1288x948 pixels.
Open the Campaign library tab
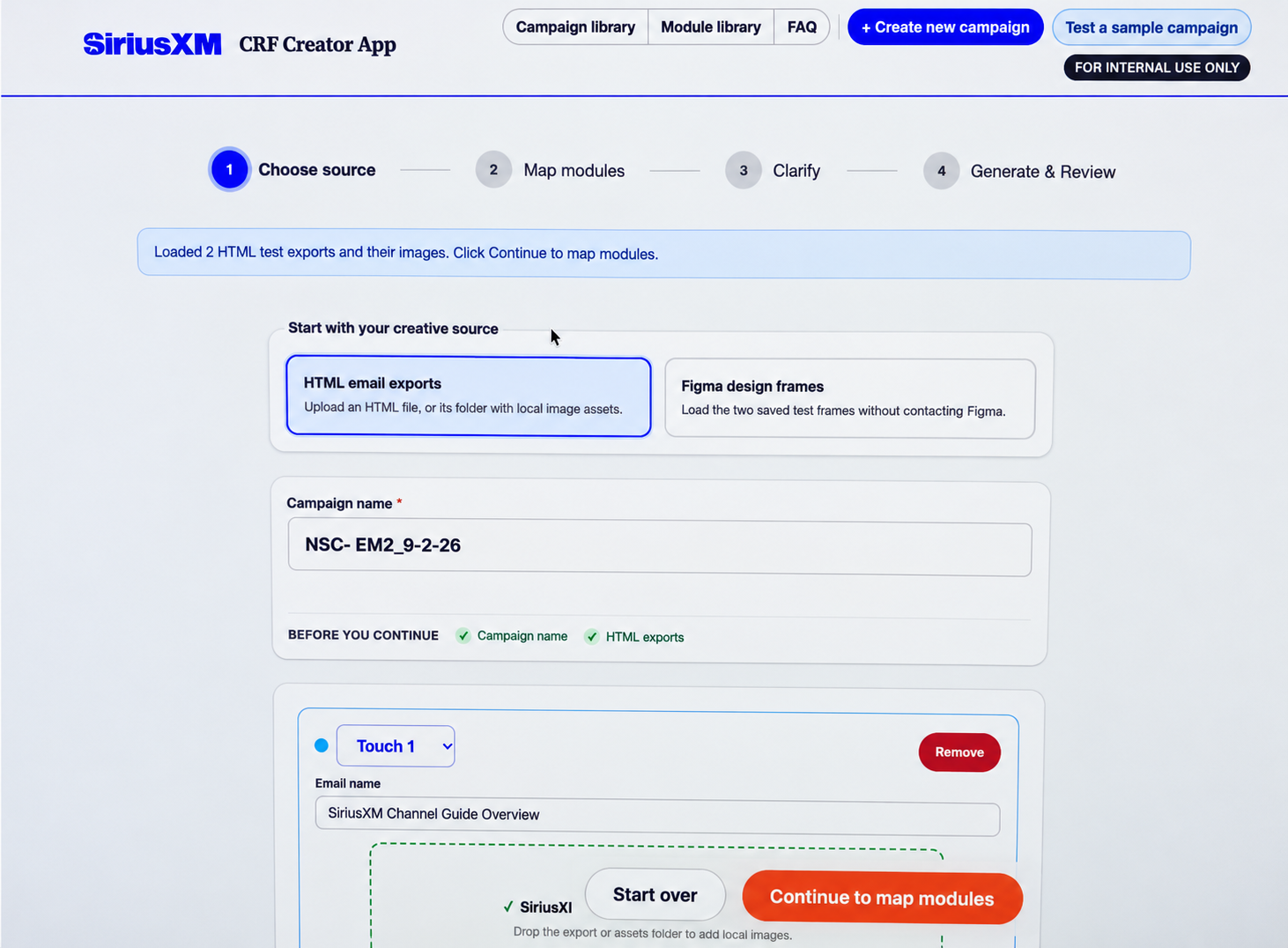(x=575, y=27)
